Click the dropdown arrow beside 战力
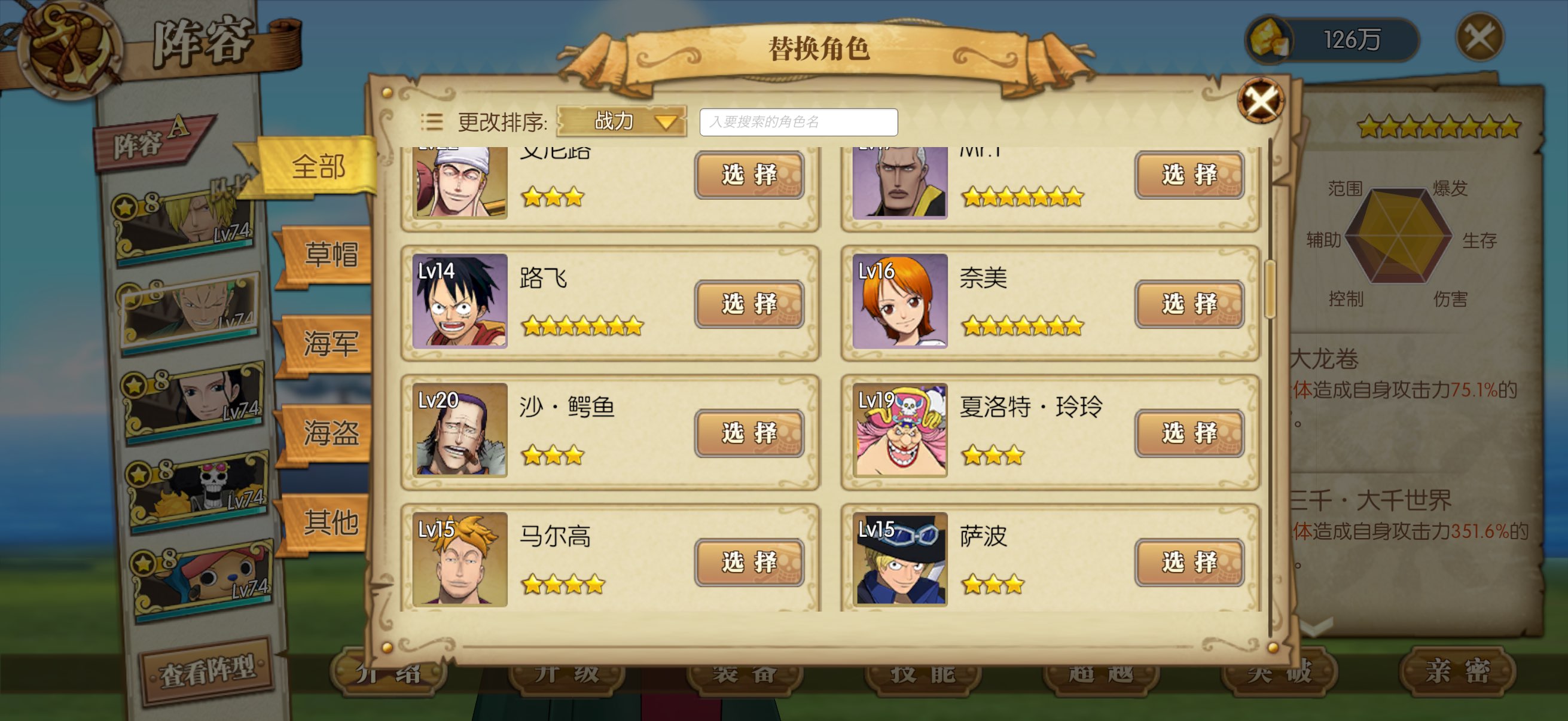The image size is (1568, 721). click(x=666, y=123)
